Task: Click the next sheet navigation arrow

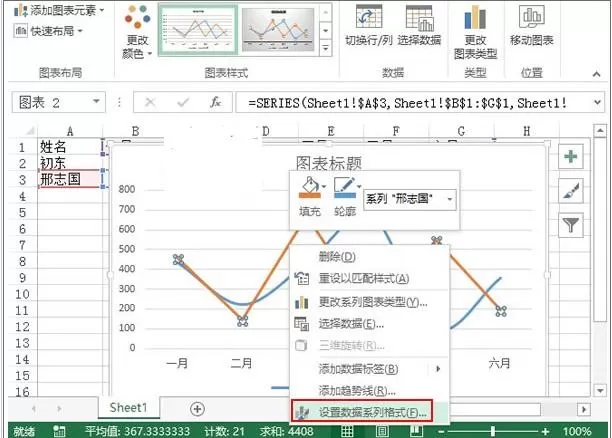Action: click(59, 409)
